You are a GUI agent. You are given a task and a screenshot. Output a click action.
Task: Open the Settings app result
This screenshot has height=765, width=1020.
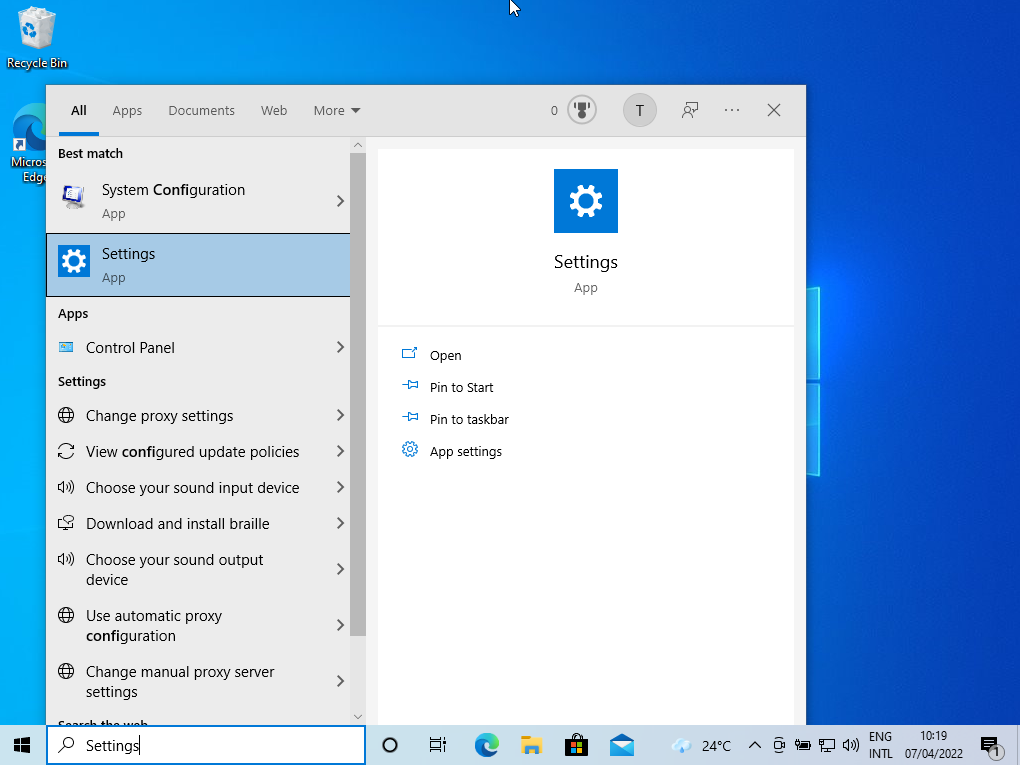[198, 265]
